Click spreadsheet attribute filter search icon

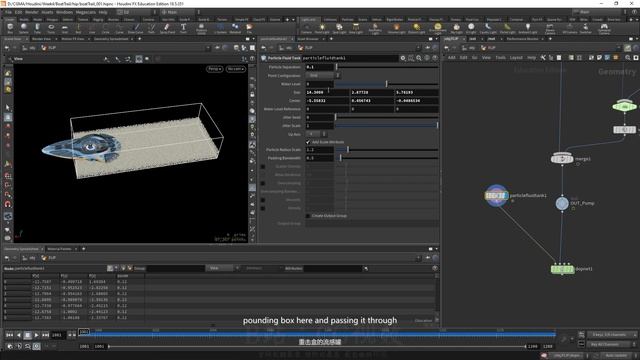[366, 268]
